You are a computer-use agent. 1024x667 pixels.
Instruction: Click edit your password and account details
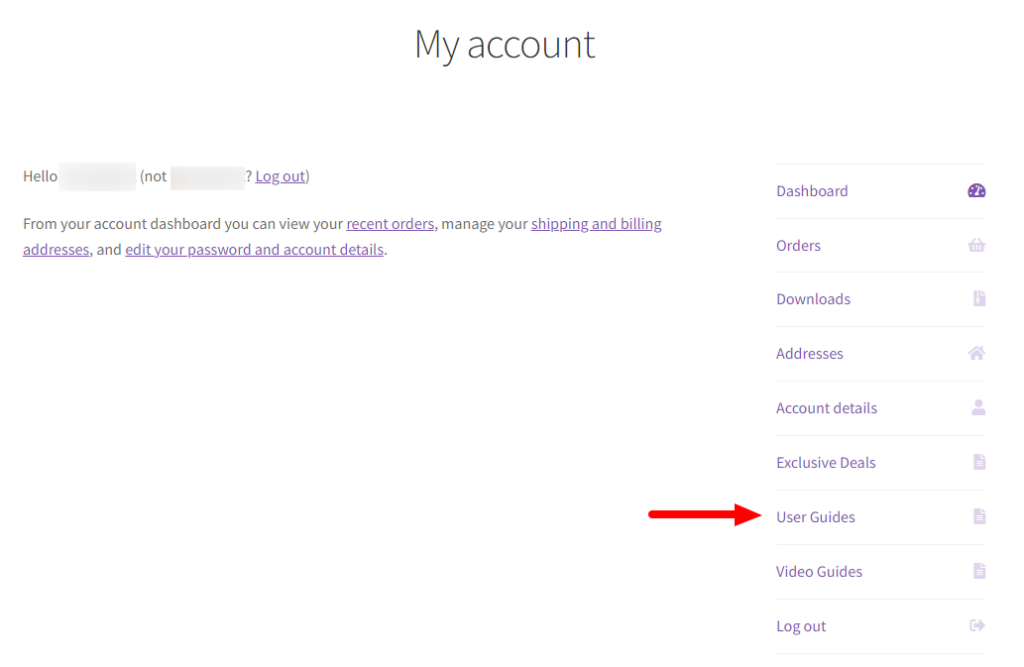click(x=254, y=249)
